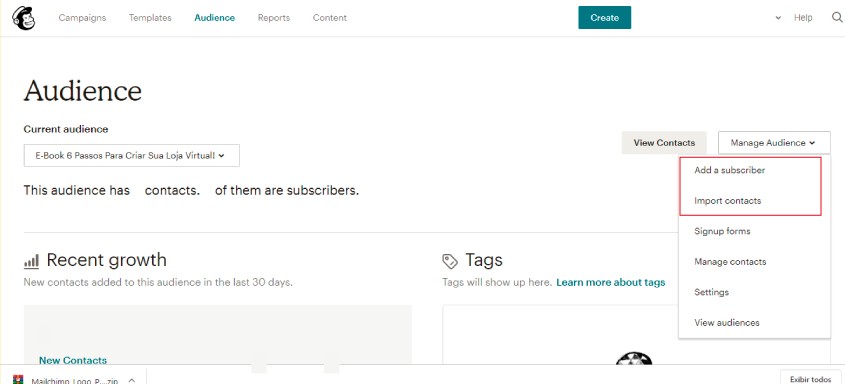Click the downloaded zip file icon
Viewport: 845px width, 384px height.
18,380
